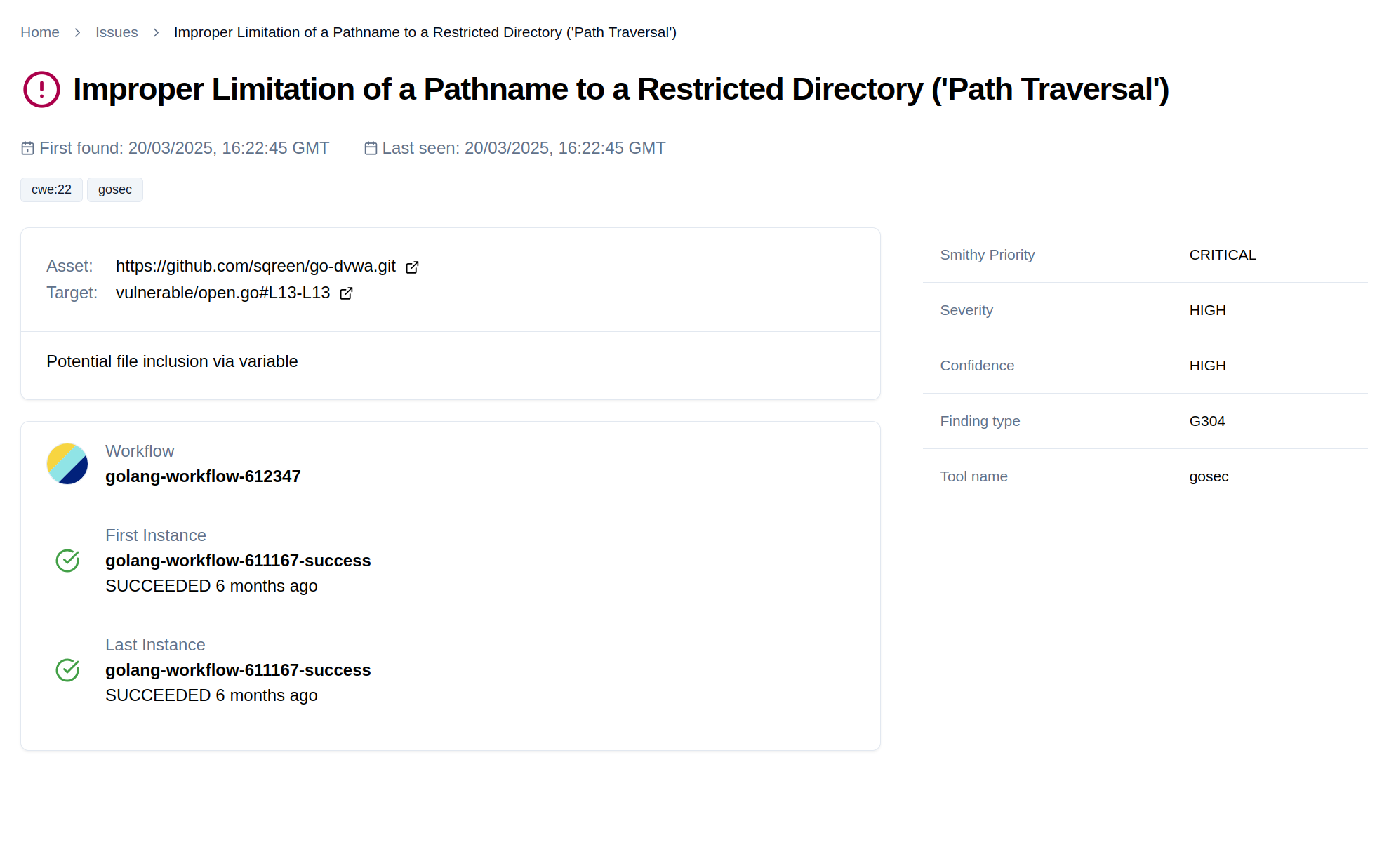Click the red critical alert icon
Viewport: 1396px width, 868px height.
(41, 90)
